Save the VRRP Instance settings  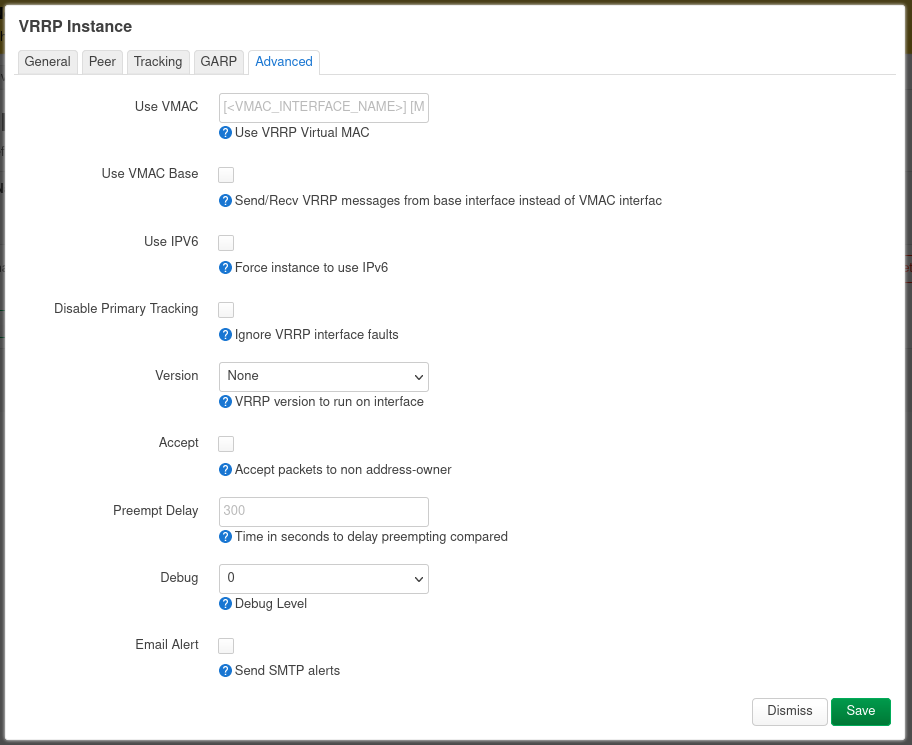pyautogui.click(x=860, y=711)
